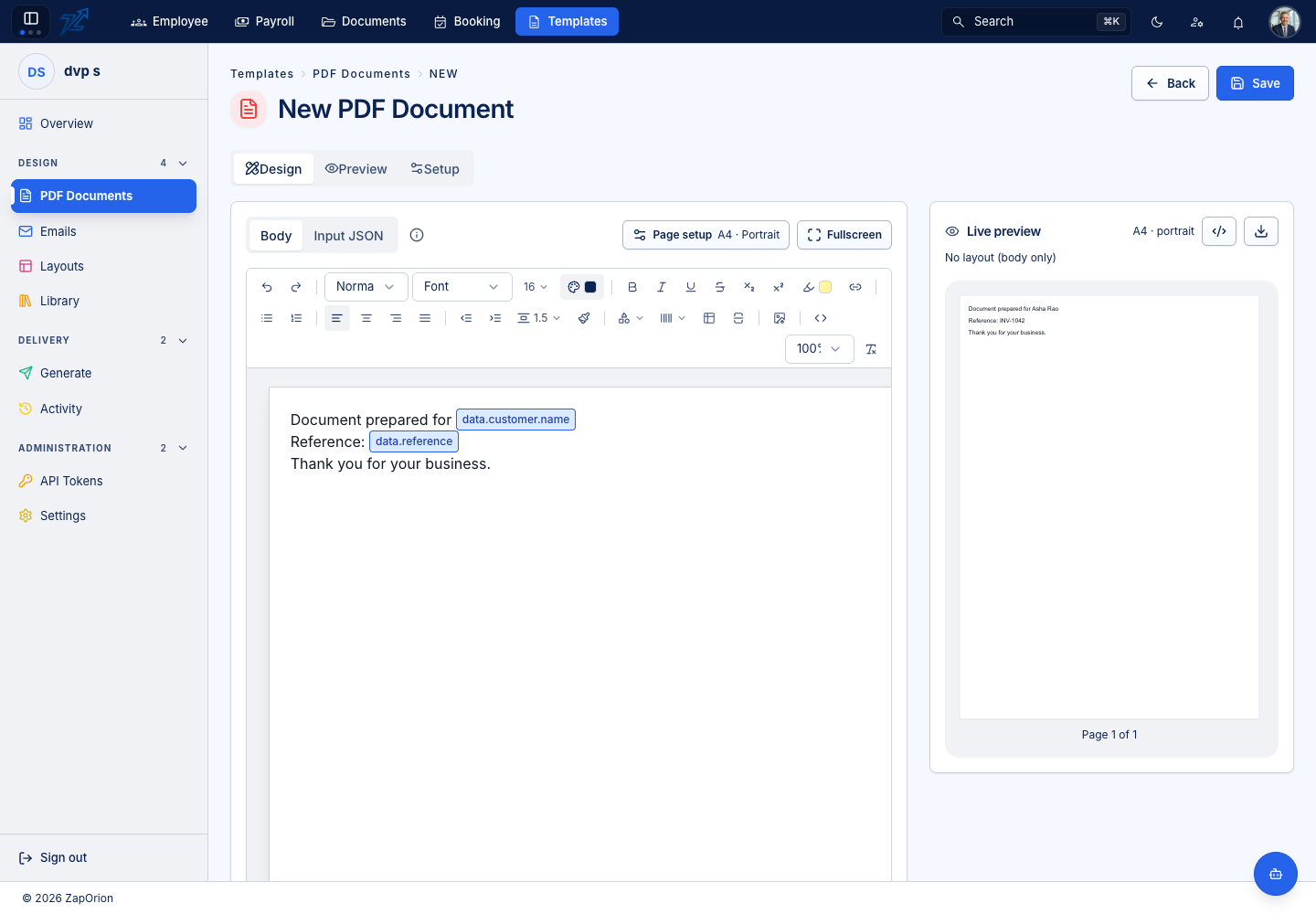Open the source code view
Screen dimensions: 1316x914
point(821,318)
